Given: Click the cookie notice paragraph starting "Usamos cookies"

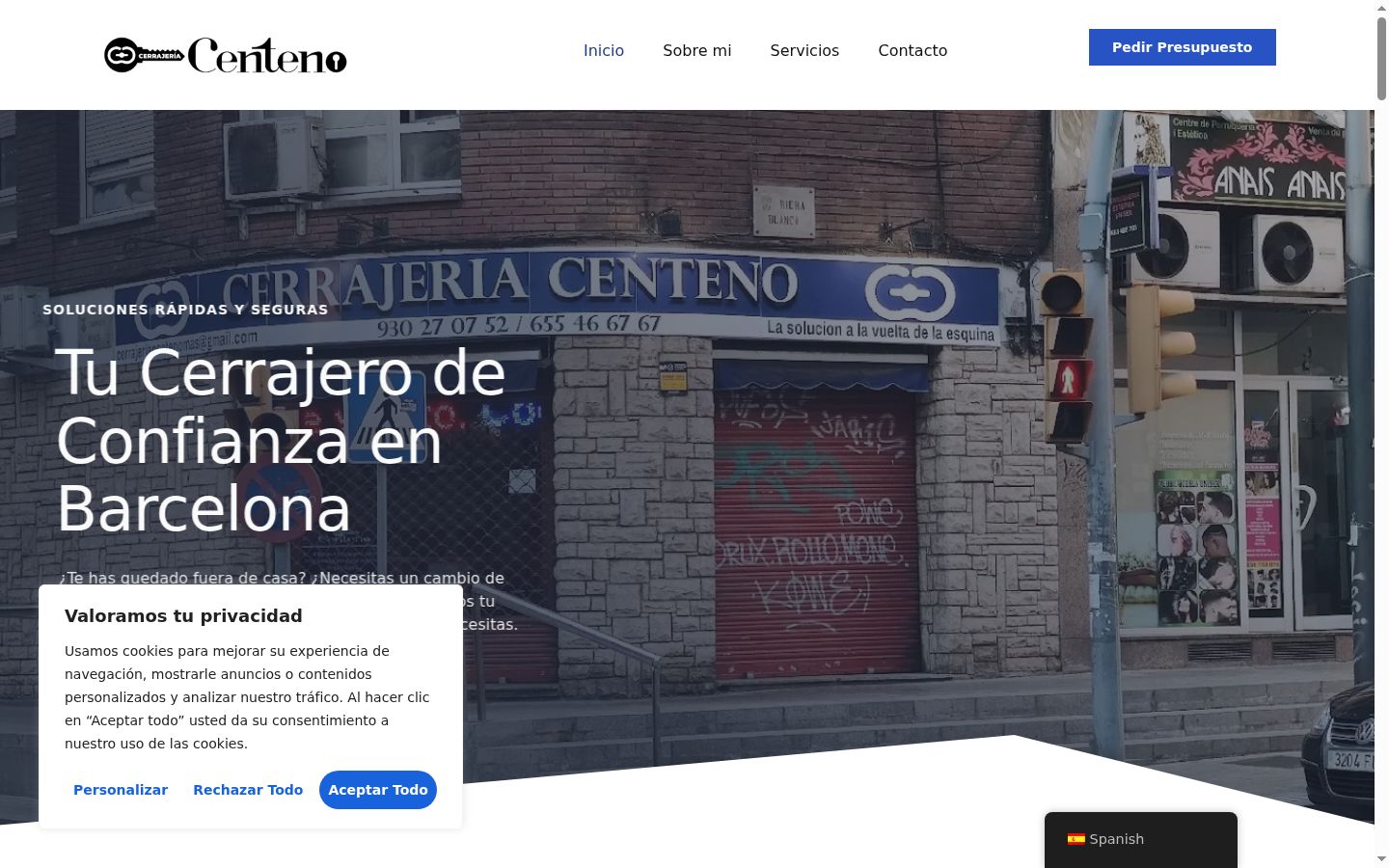Looking at the screenshot, I should coord(247,697).
